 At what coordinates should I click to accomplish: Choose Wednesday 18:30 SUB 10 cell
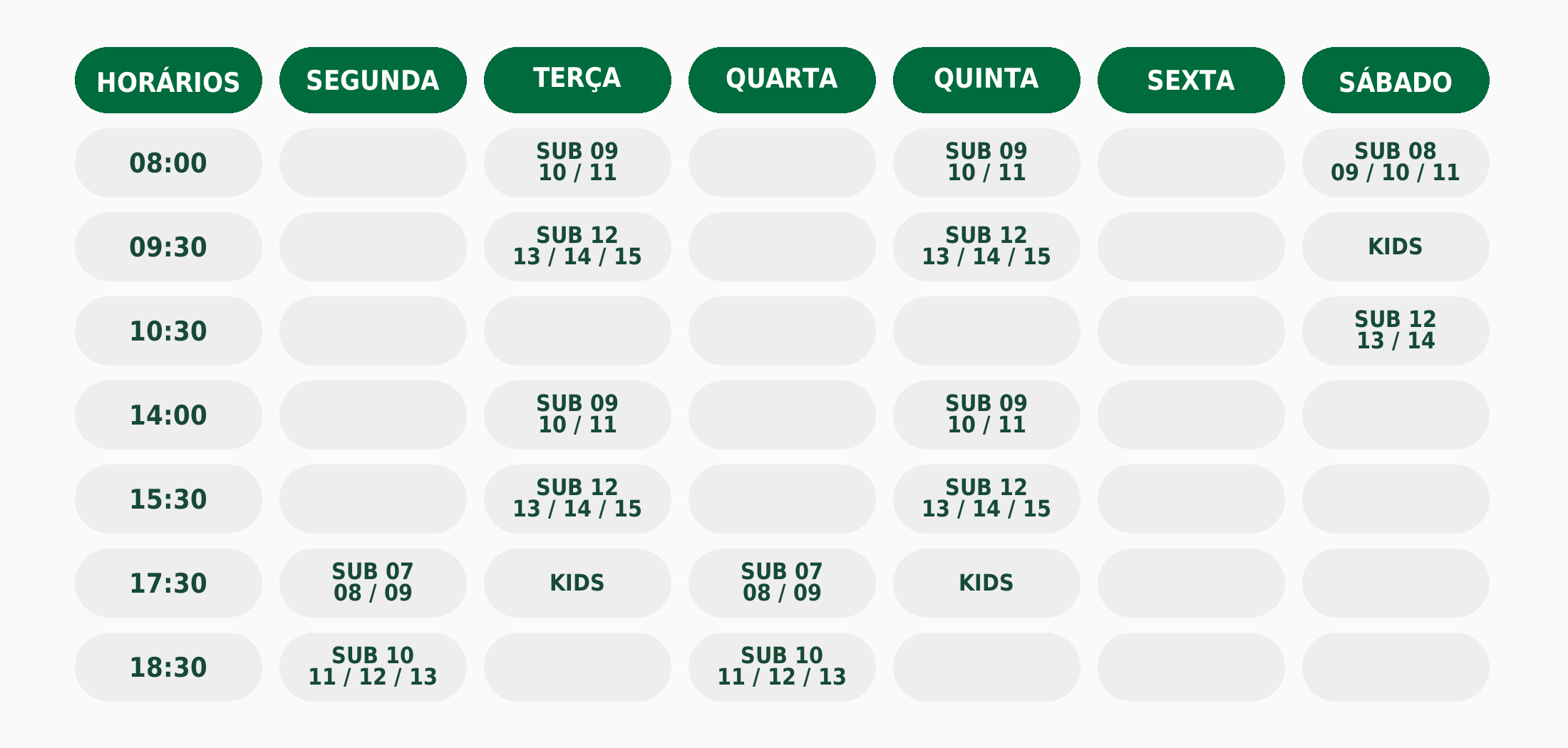(x=782, y=668)
